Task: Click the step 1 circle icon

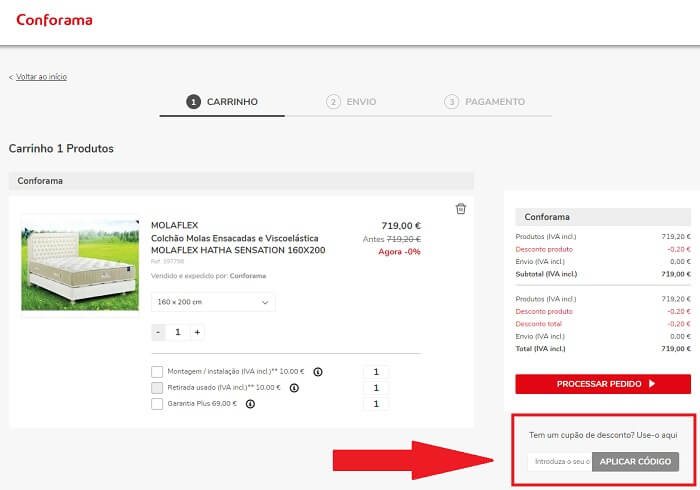Action: (193, 102)
